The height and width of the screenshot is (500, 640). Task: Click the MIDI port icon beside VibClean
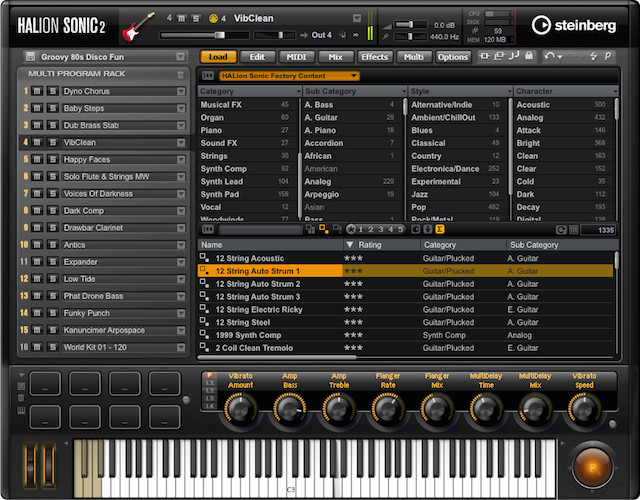click(x=213, y=18)
